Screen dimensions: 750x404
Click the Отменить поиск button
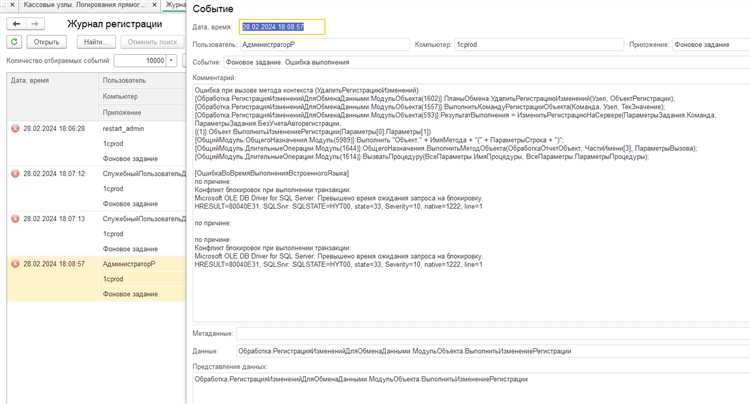[x=151, y=42]
